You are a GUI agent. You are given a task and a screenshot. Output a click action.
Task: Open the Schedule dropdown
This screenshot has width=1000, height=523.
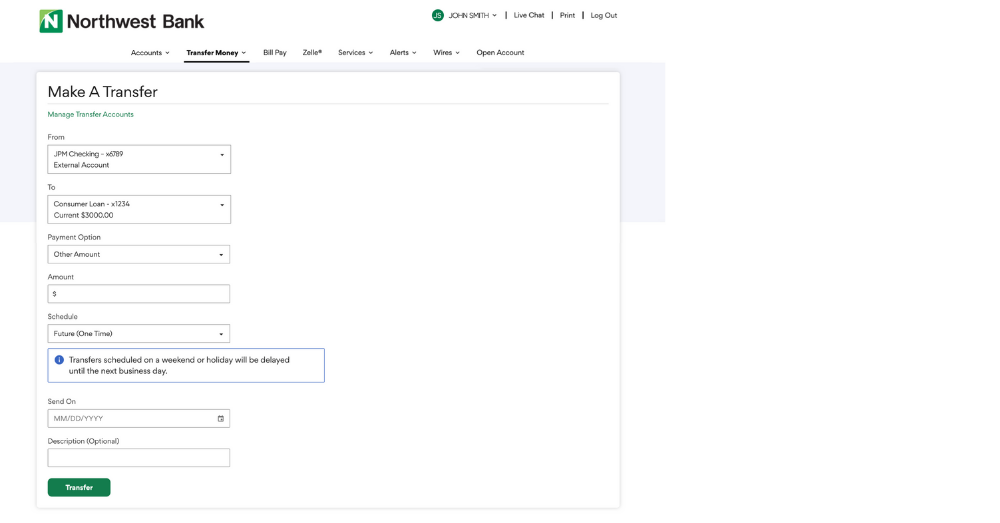[x=139, y=334]
